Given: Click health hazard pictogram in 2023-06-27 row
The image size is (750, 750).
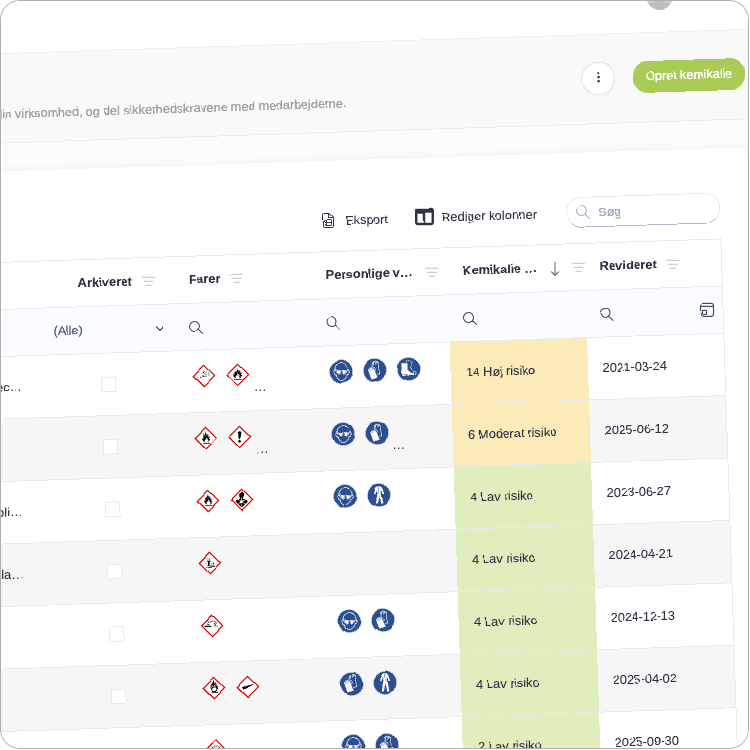Looking at the screenshot, I should click(x=241, y=499).
